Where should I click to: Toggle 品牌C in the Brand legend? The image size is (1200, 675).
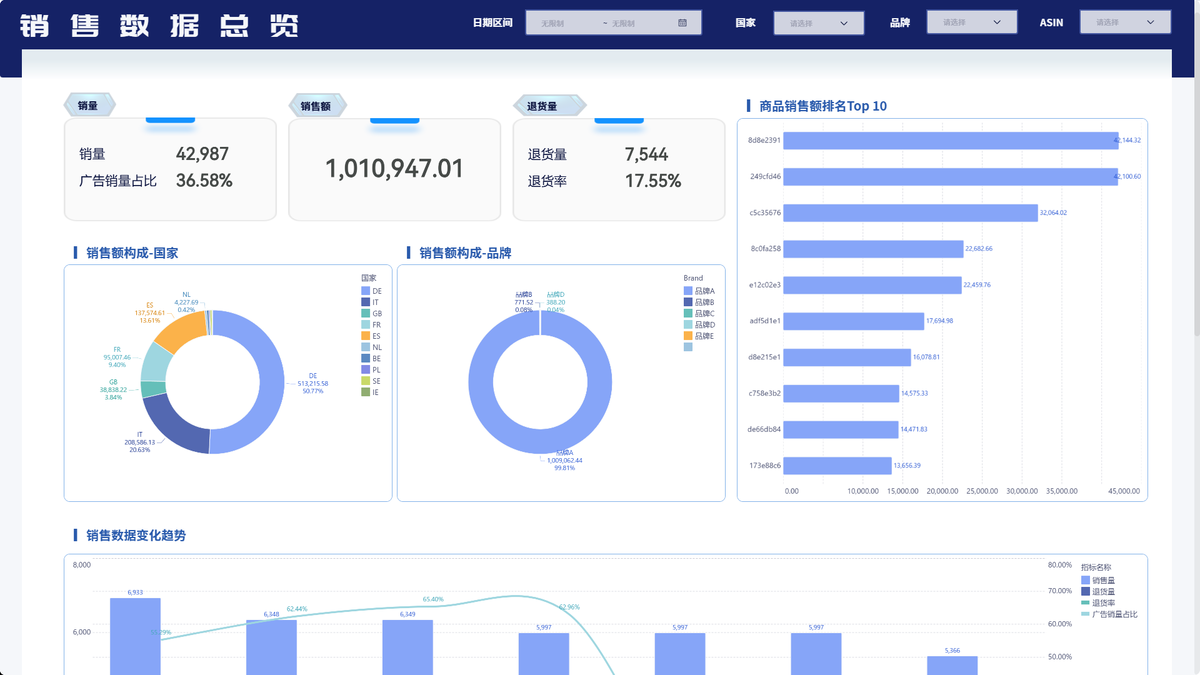699,313
